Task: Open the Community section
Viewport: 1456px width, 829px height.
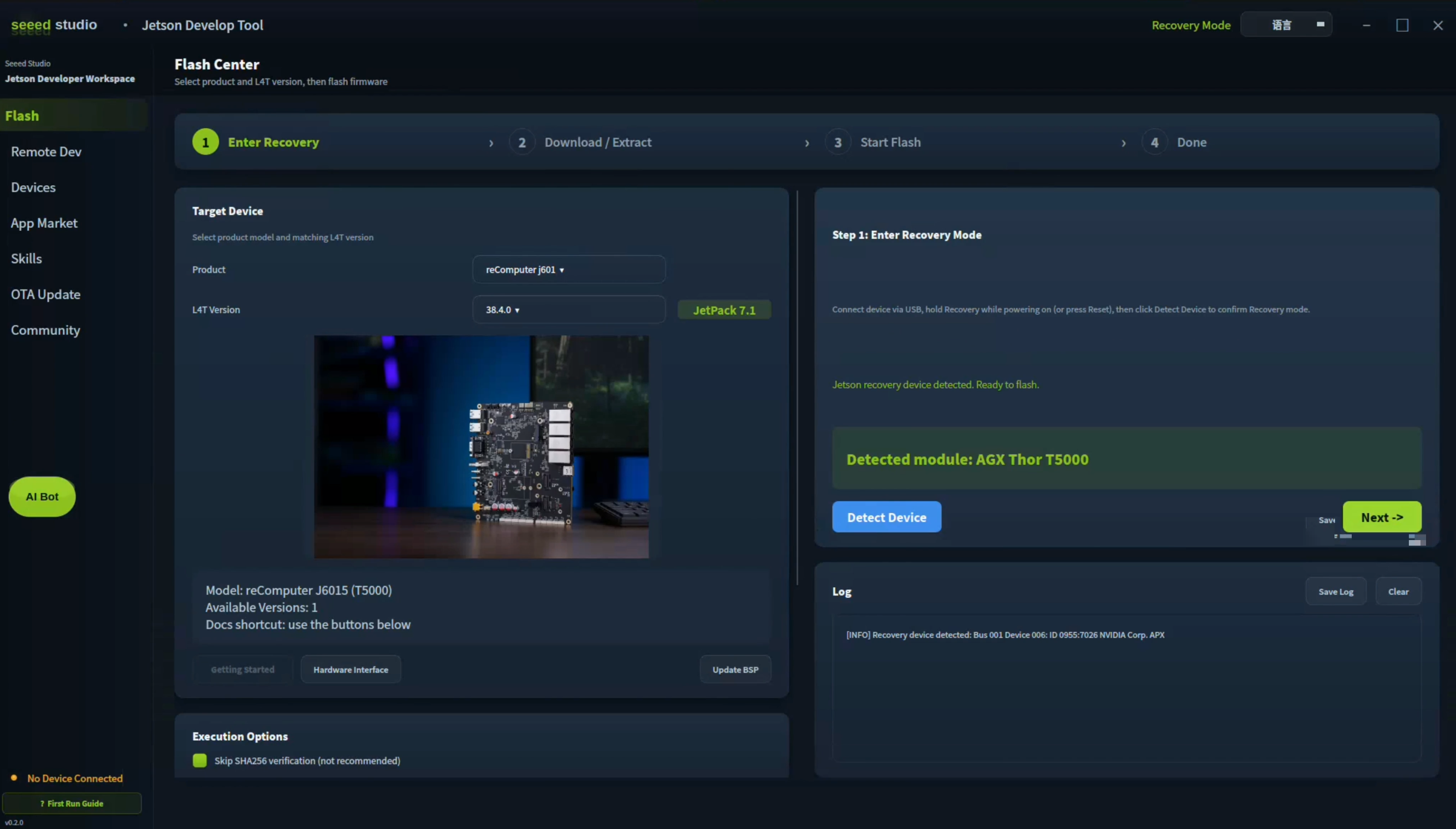Action: [45, 330]
